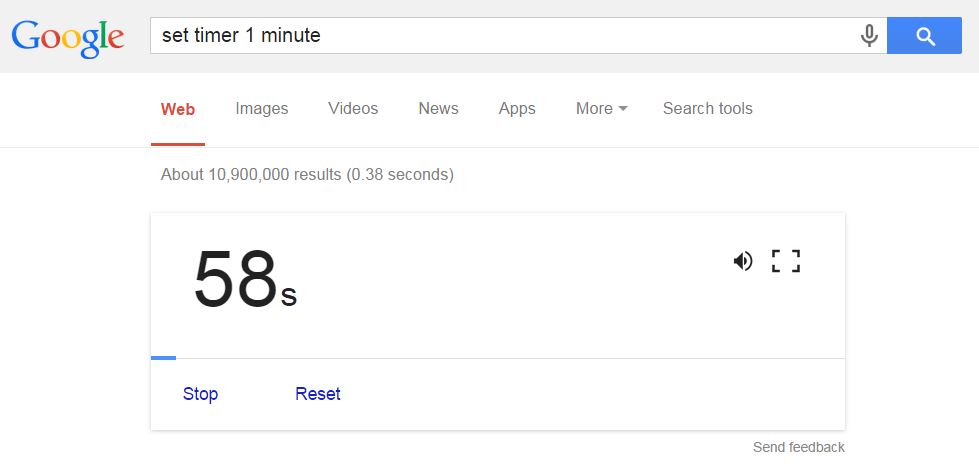This screenshot has width=979, height=469.
Task: Select the Web tab
Action: (x=178, y=109)
